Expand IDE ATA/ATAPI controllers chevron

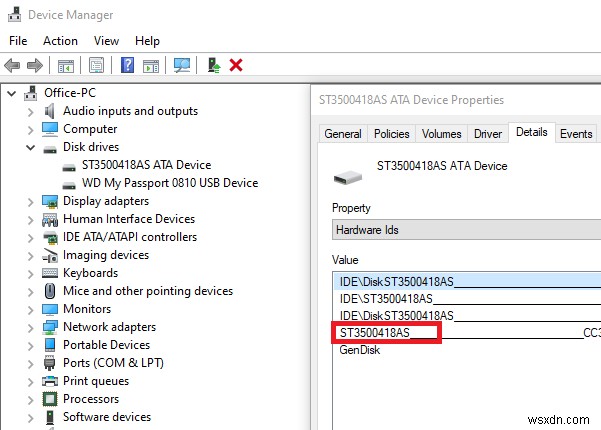coord(30,238)
